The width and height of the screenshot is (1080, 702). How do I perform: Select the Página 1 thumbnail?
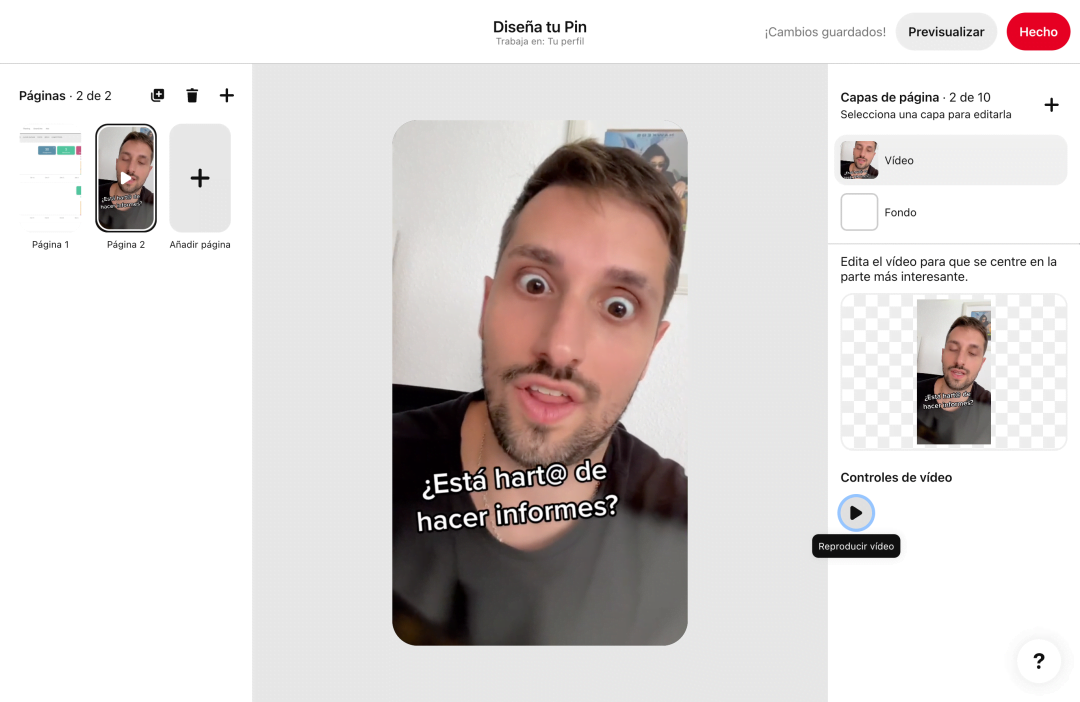click(x=51, y=178)
